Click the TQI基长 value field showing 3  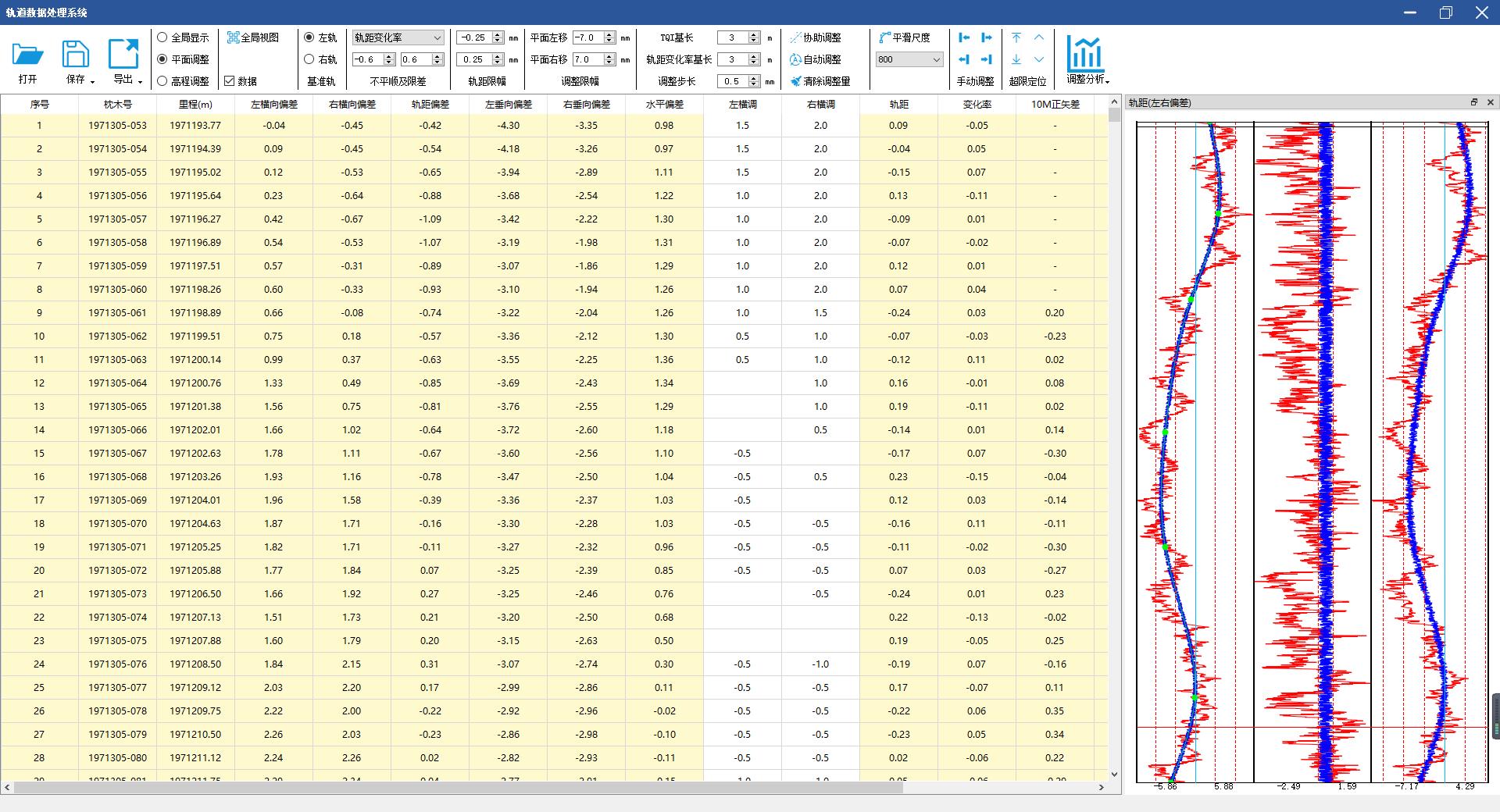pyautogui.click(x=733, y=37)
